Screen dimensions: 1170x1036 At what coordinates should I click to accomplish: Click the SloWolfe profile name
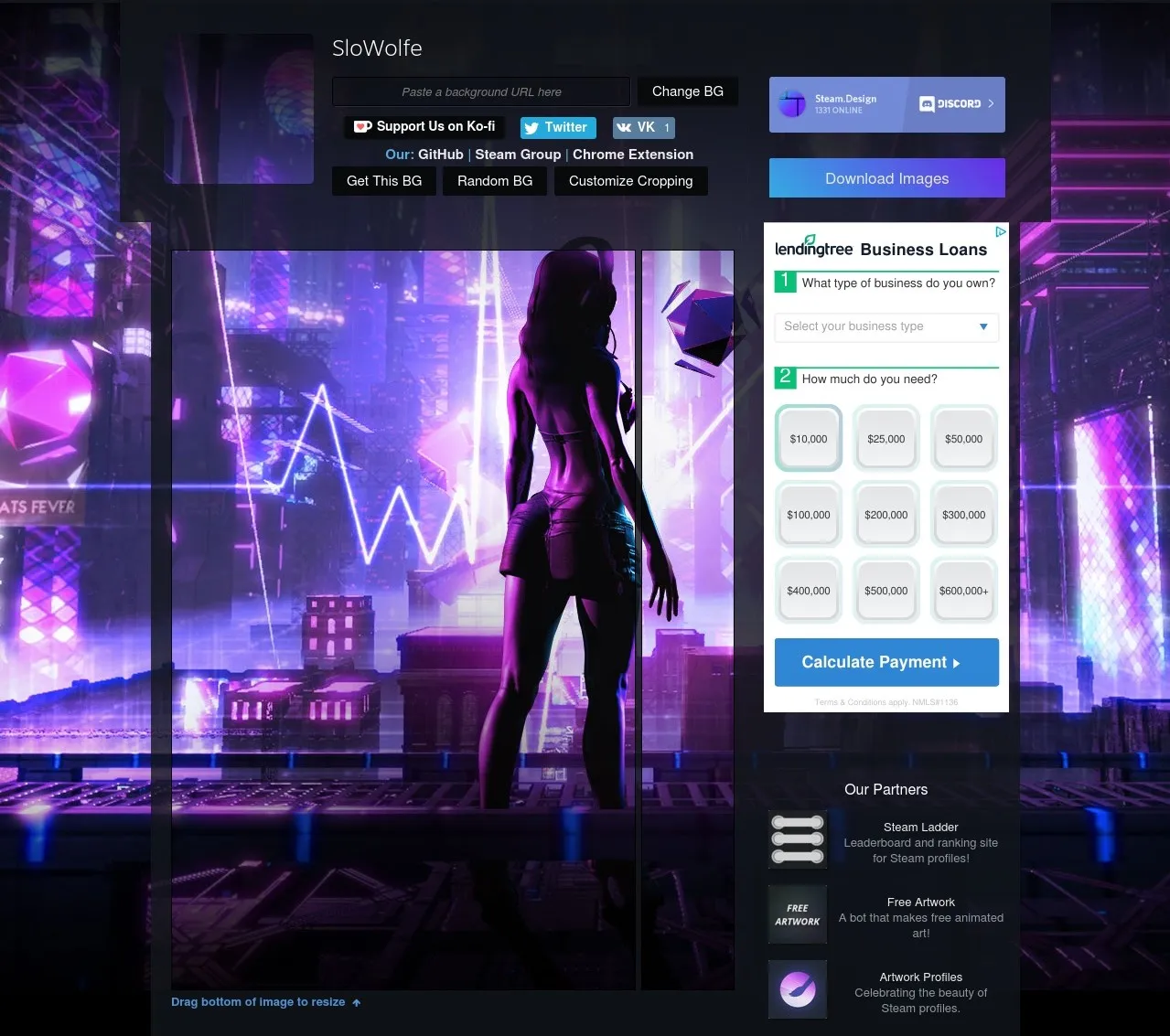click(x=377, y=48)
